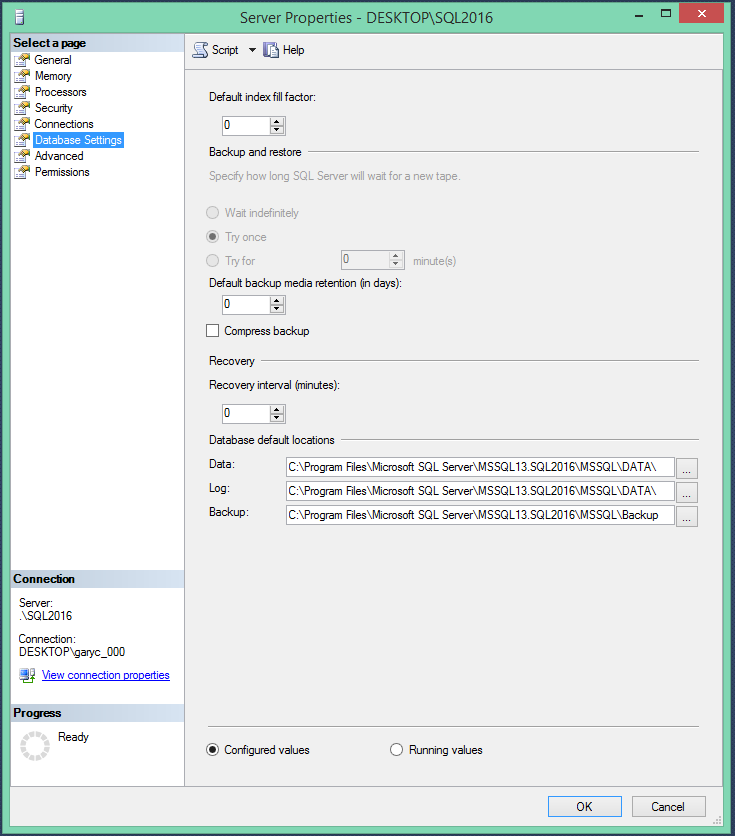
Task: Increase the default index fill factor
Action: click(x=276, y=122)
